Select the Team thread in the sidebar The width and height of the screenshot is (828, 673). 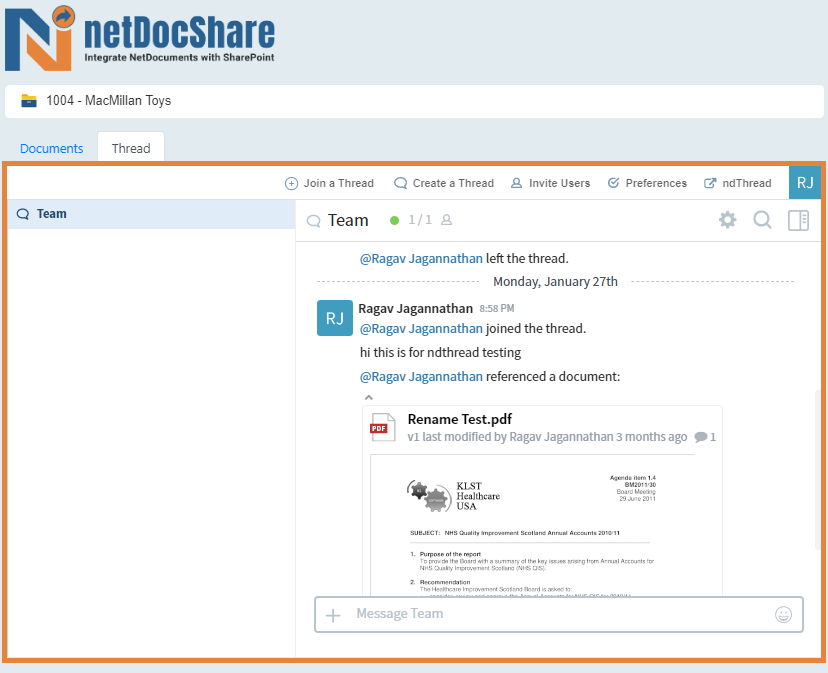(x=152, y=214)
